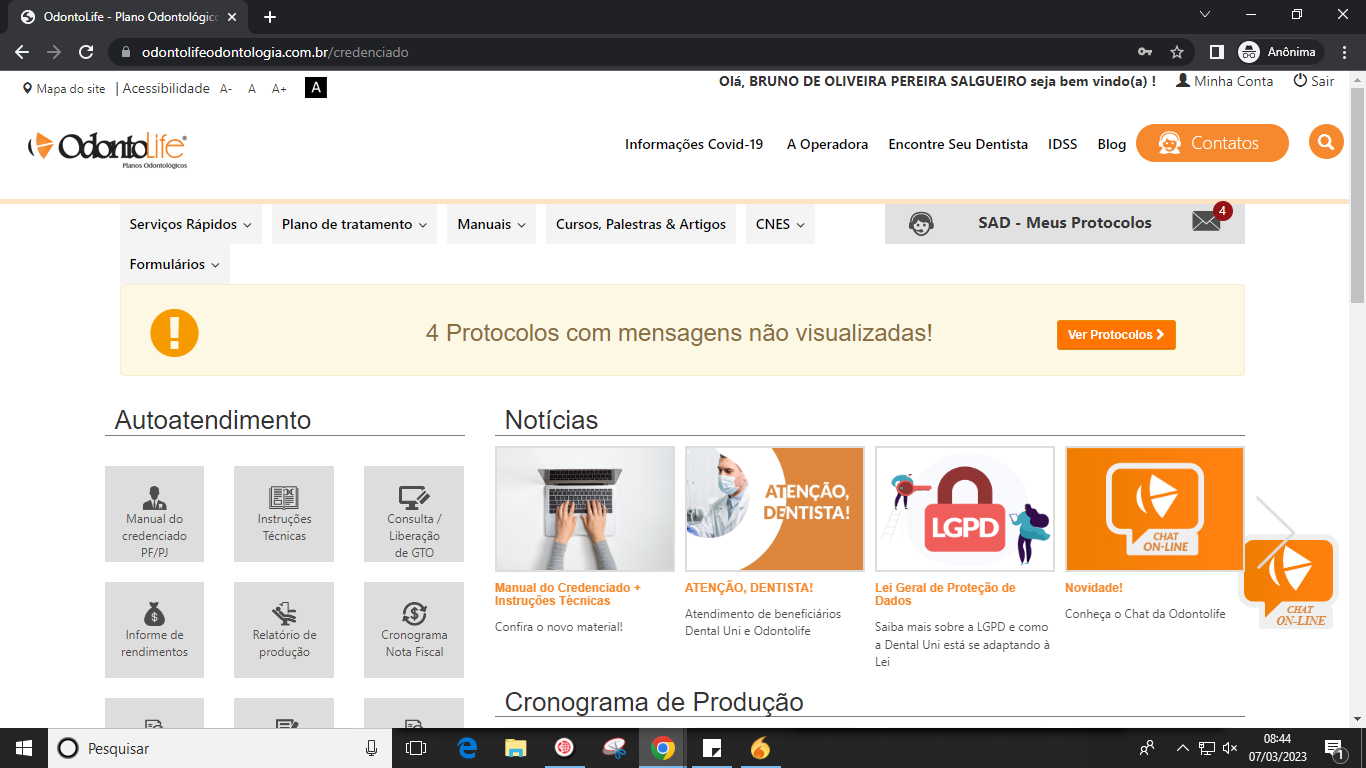Open the floating Chat On-Line widget
The height and width of the screenshot is (768, 1366).
[x=1288, y=582]
